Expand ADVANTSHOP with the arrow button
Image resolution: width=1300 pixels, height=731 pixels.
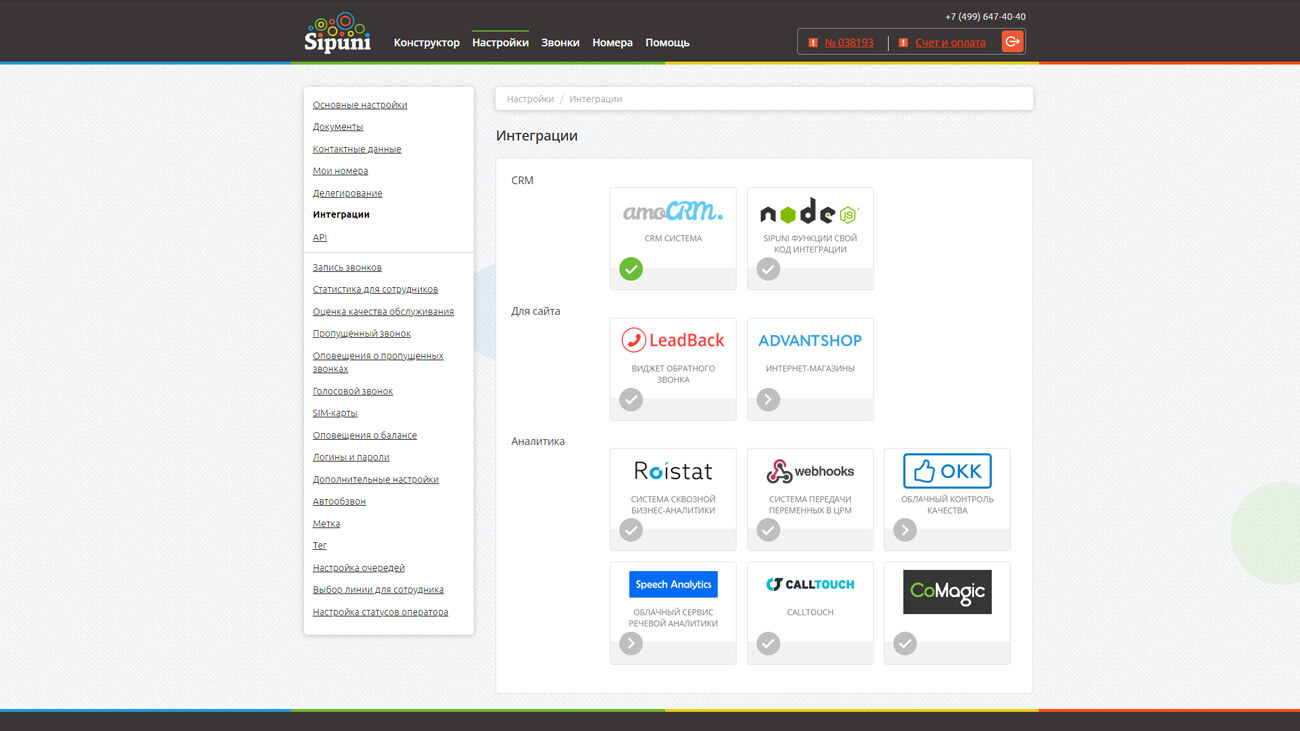coord(768,400)
